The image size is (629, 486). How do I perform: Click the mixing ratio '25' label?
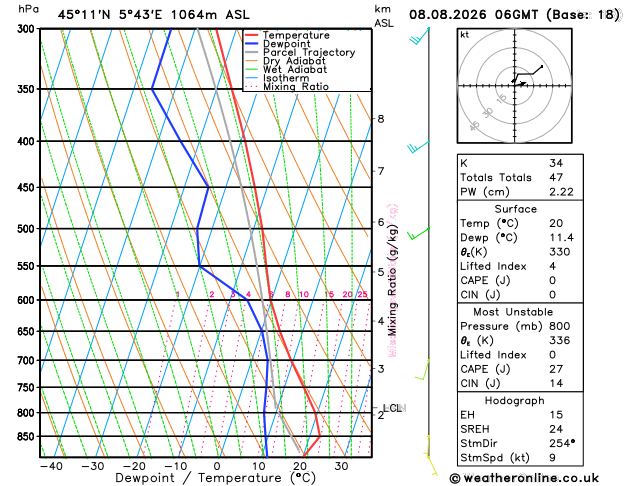[x=362, y=294]
